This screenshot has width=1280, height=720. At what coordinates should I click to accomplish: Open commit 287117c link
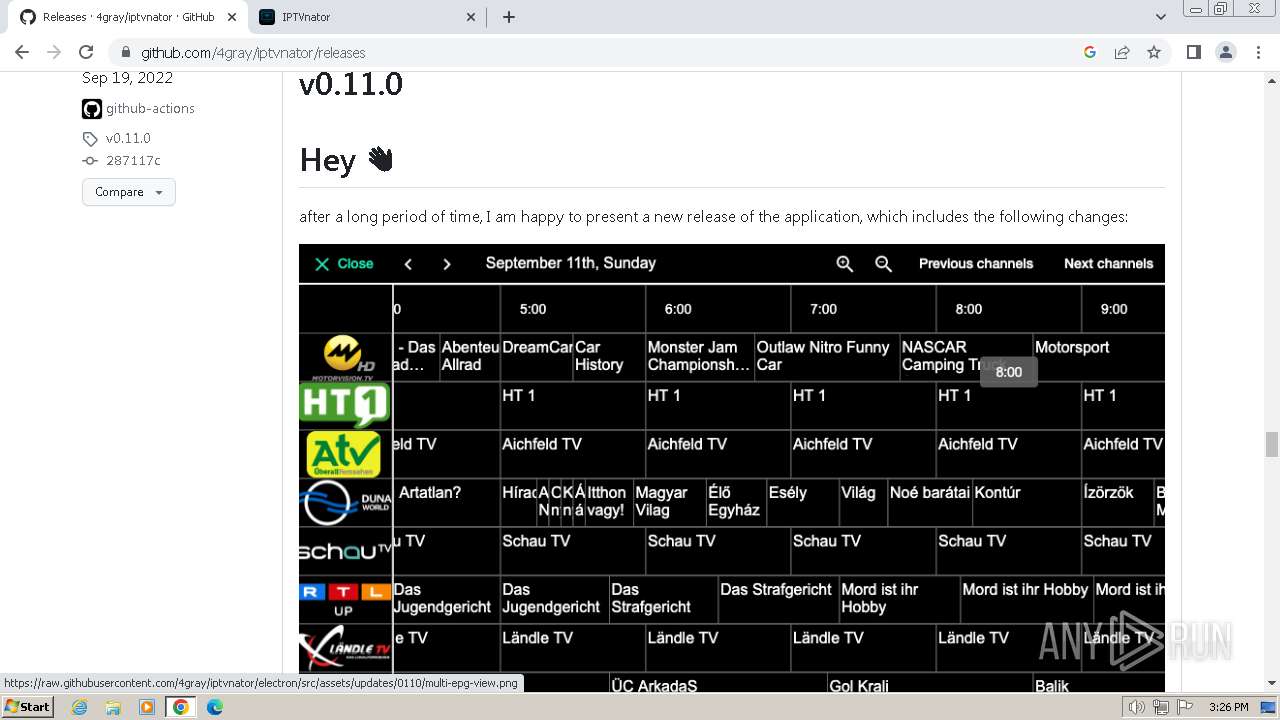[133, 160]
